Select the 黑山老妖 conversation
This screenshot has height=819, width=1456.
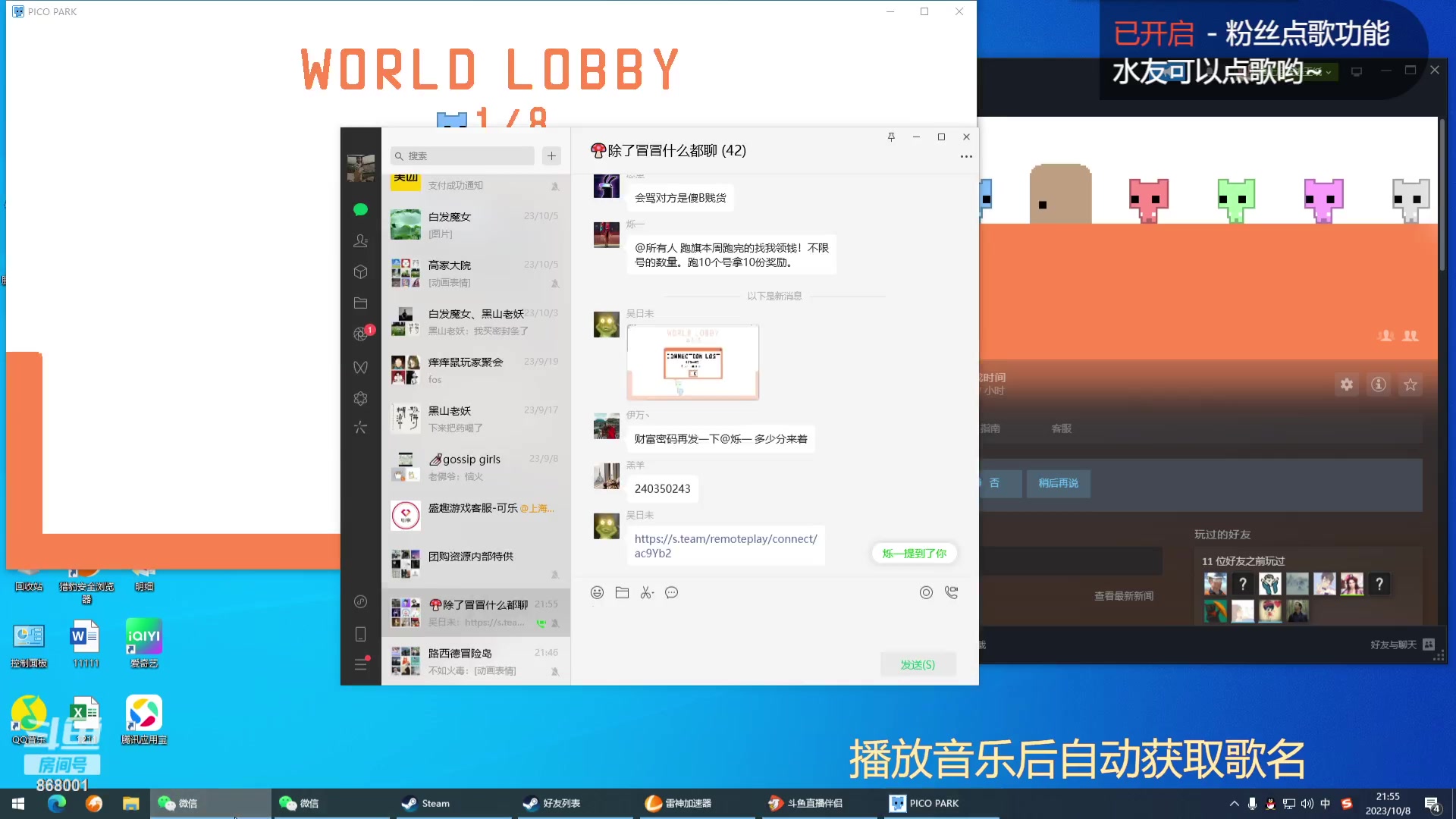(x=475, y=419)
